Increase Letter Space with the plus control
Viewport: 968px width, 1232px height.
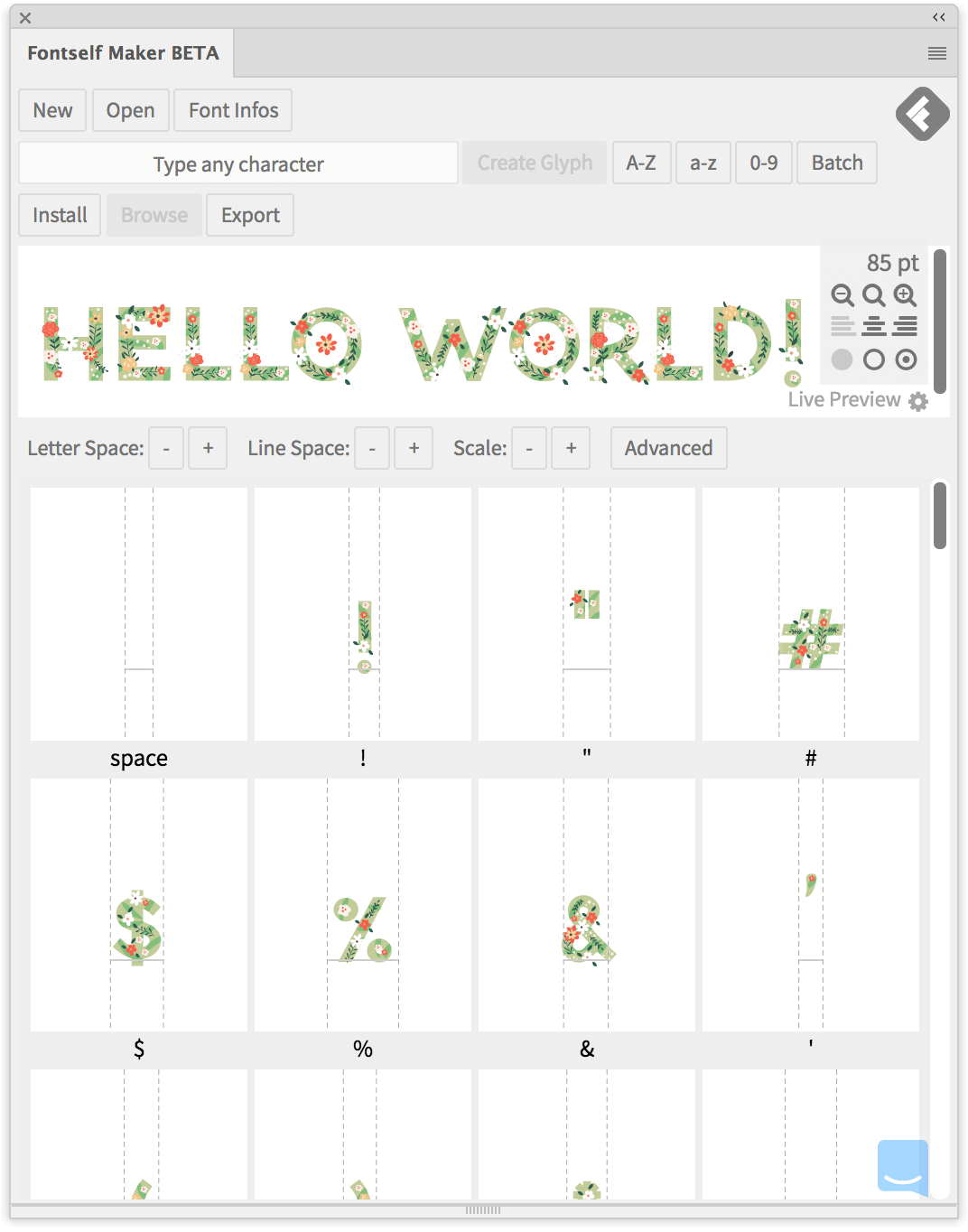pyautogui.click(x=207, y=448)
